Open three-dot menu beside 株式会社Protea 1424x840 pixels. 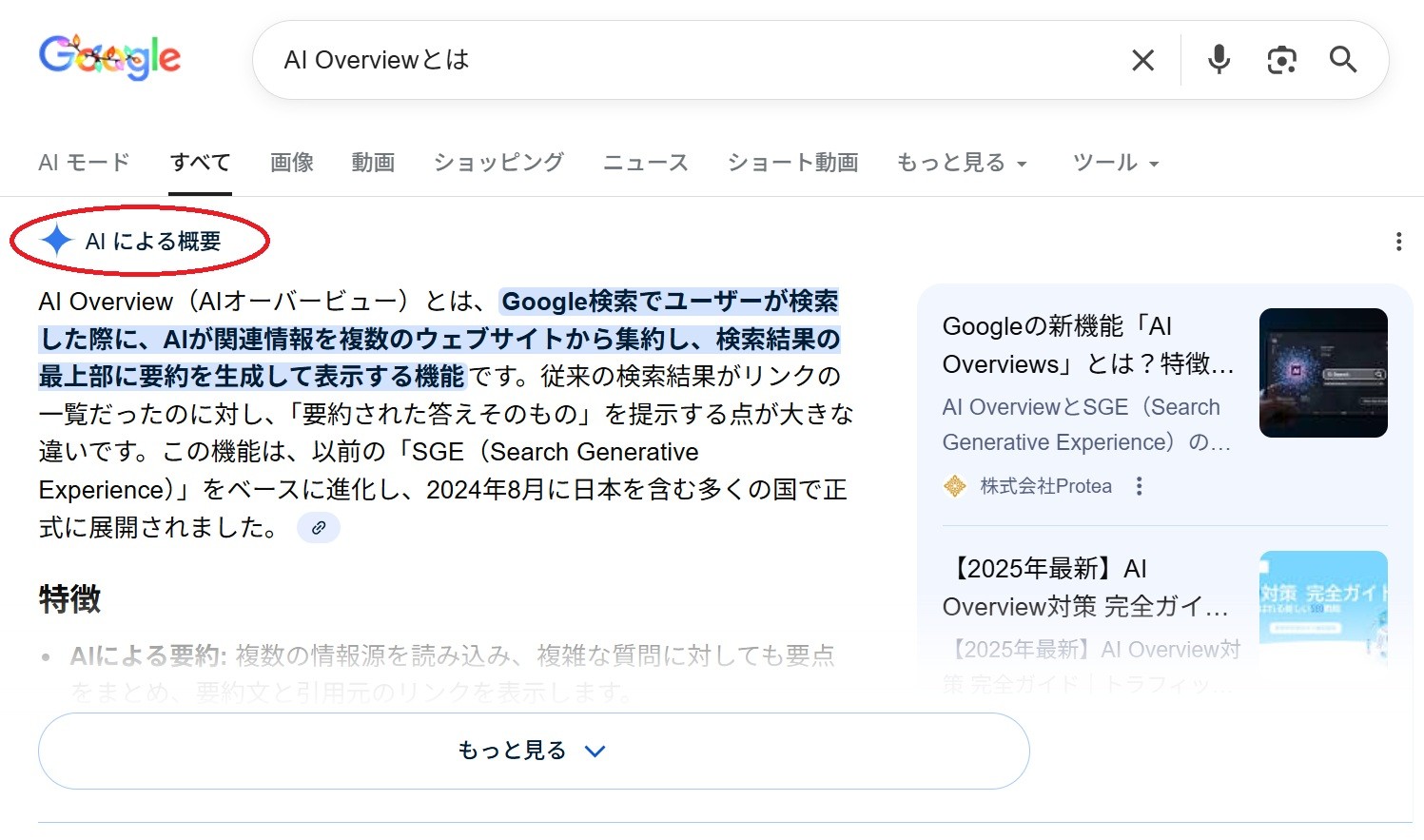1139,486
